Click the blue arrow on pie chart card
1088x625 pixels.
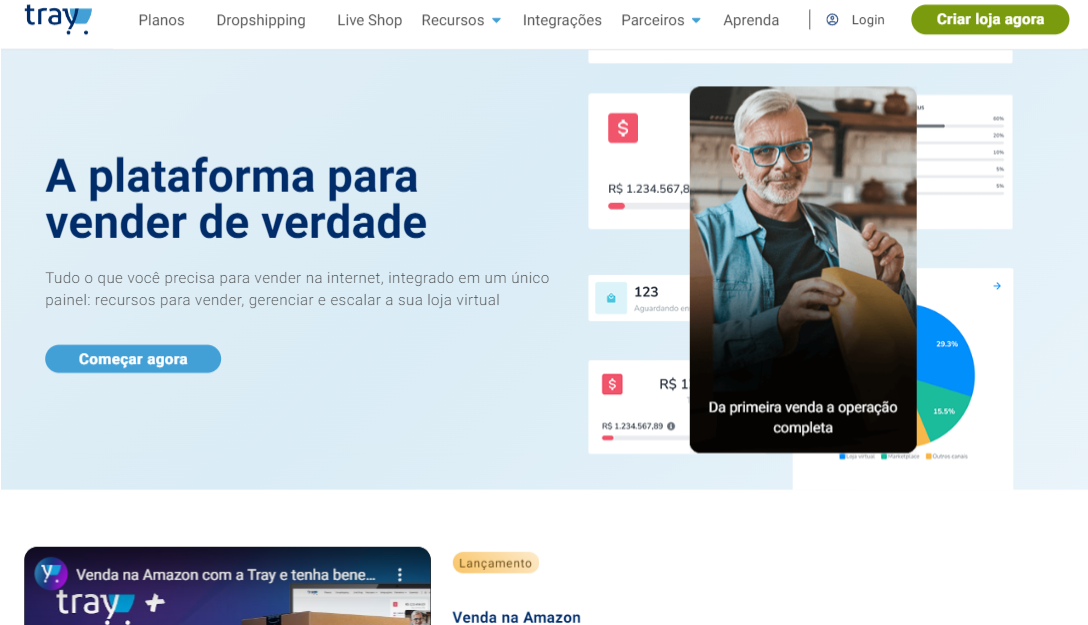pyautogui.click(x=997, y=286)
